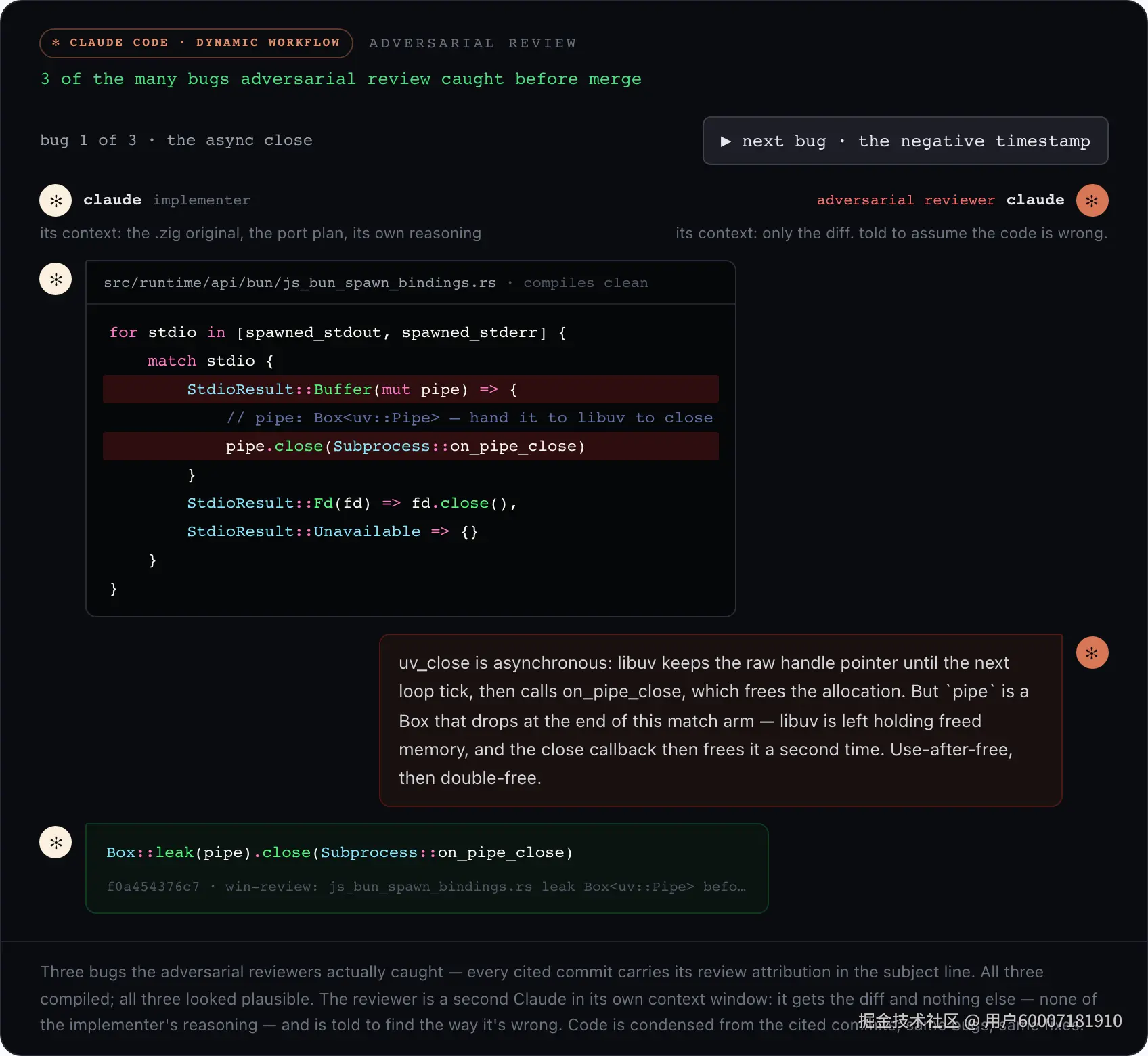The image size is (1148, 1056).
Task: Click the asterisk in Claude Code badge
Action: coord(56,43)
